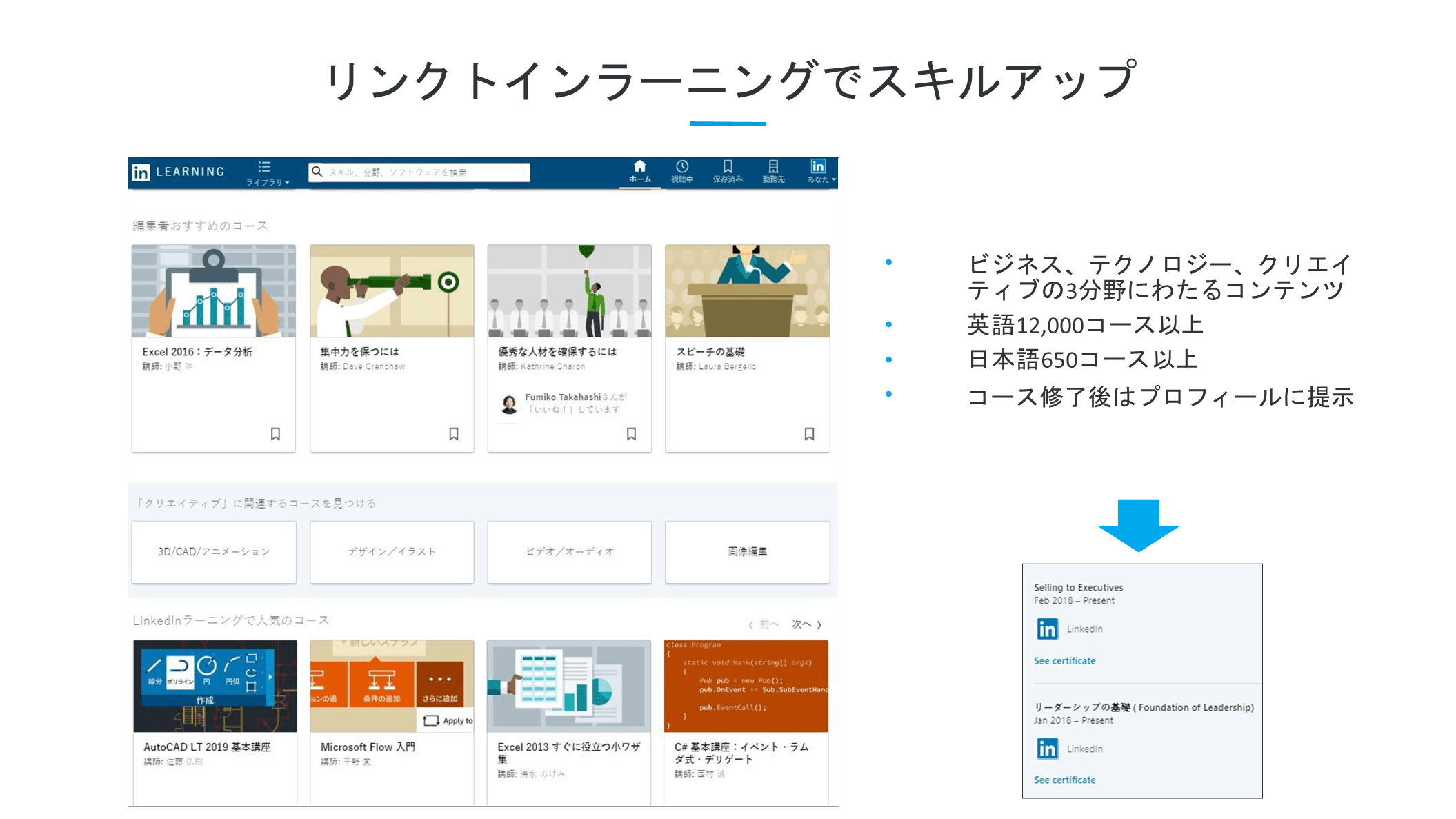Open the C# 基本講座 course thumbnail

pyautogui.click(x=746, y=687)
